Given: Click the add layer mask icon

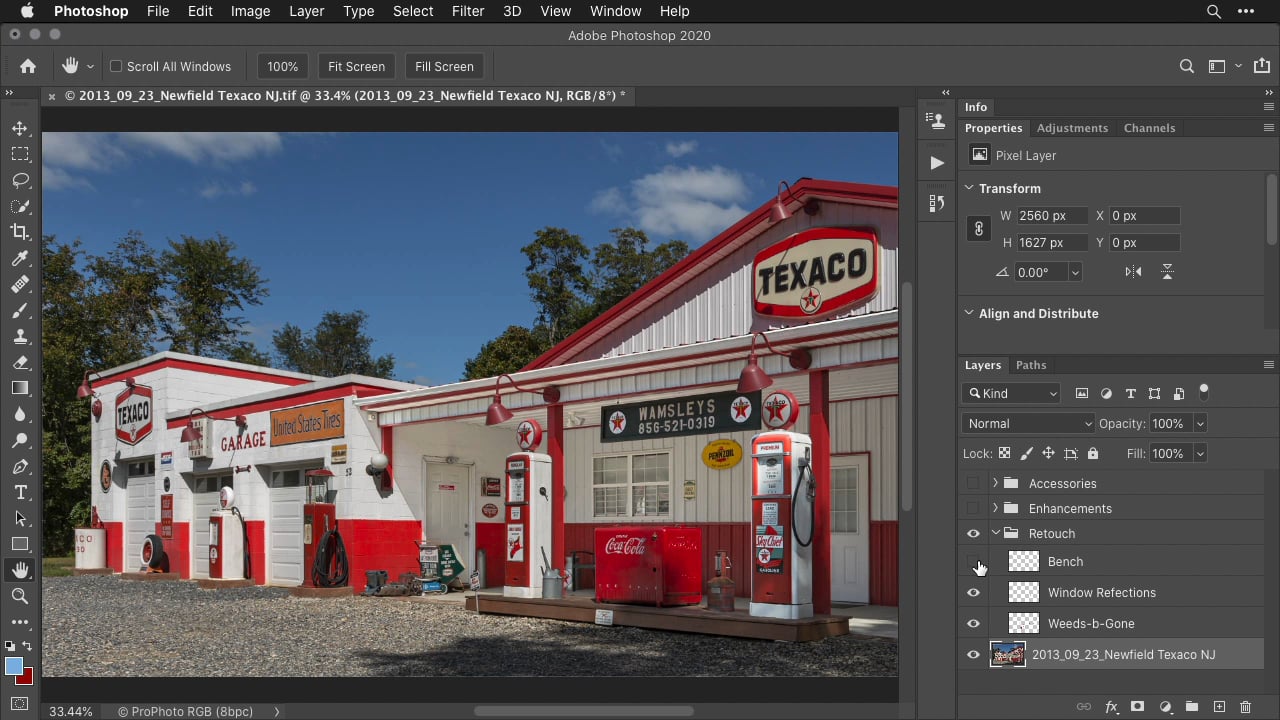Looking at the screenshot, I should (1137, 707).
